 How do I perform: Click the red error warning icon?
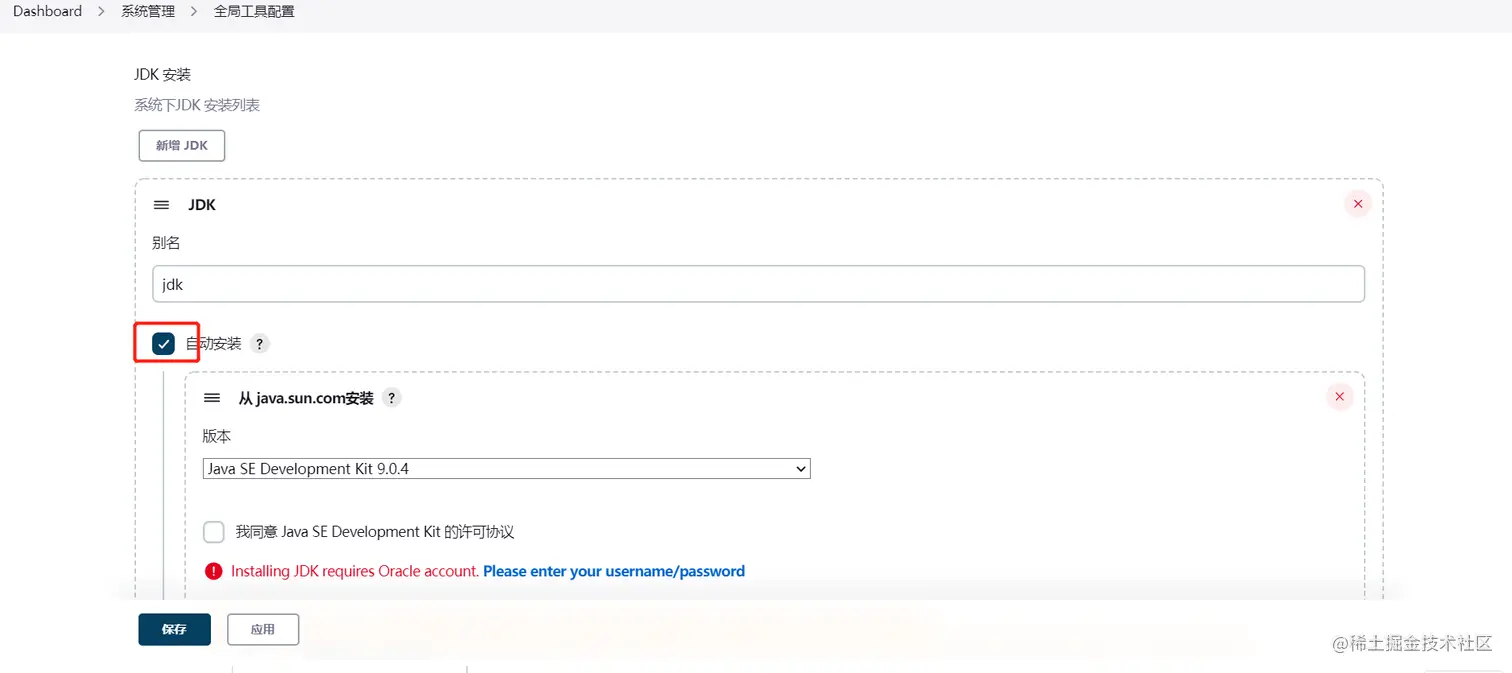[x=213, y=571]
